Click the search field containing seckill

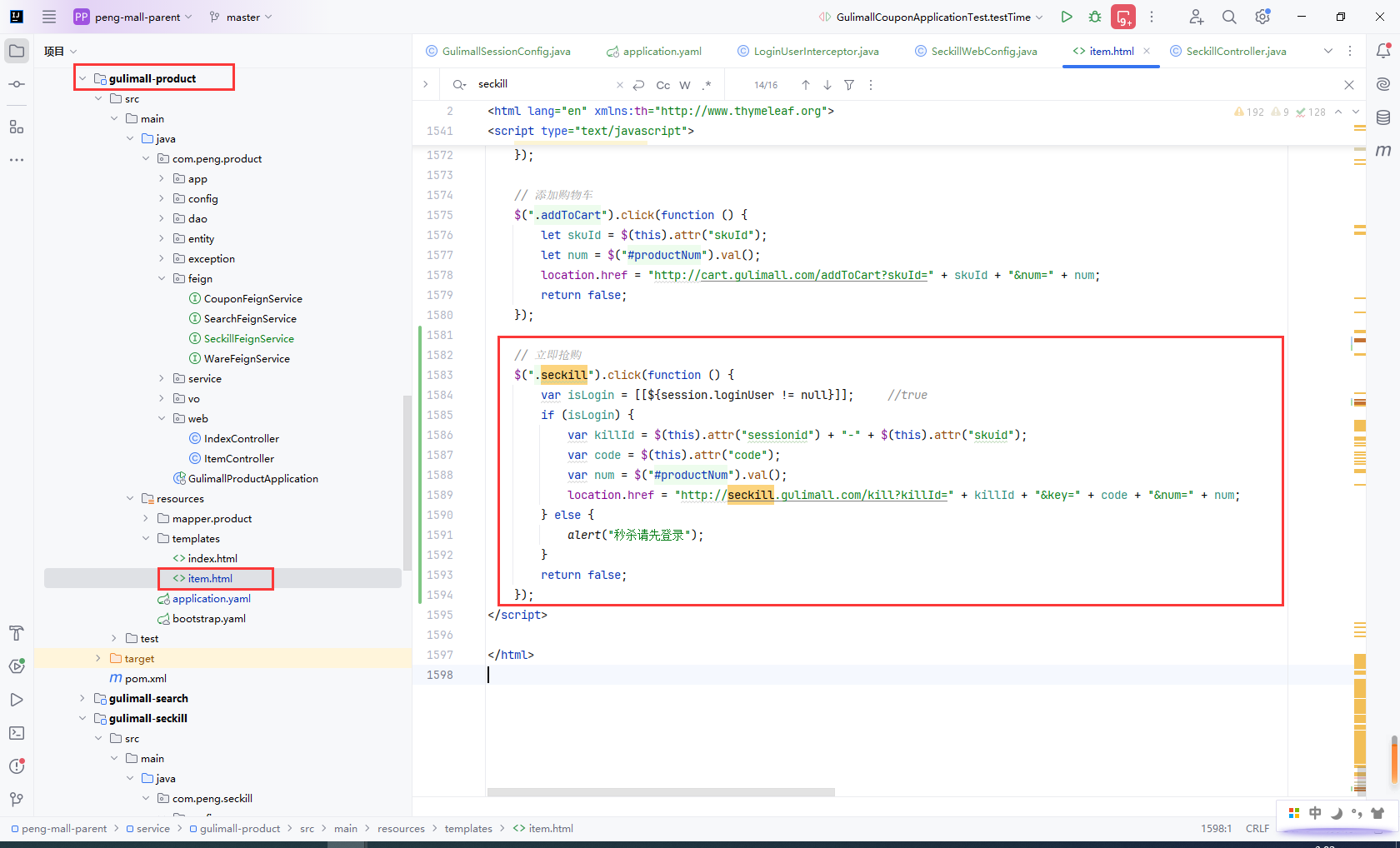[543, 84]
